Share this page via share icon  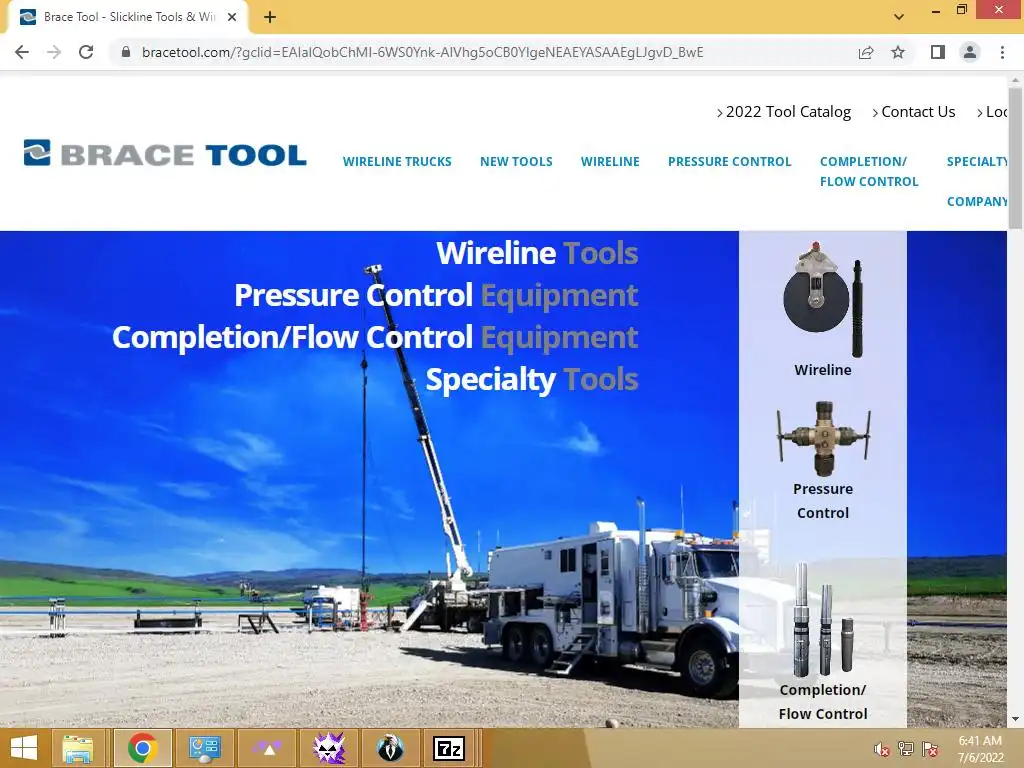[x=866, y=52]
